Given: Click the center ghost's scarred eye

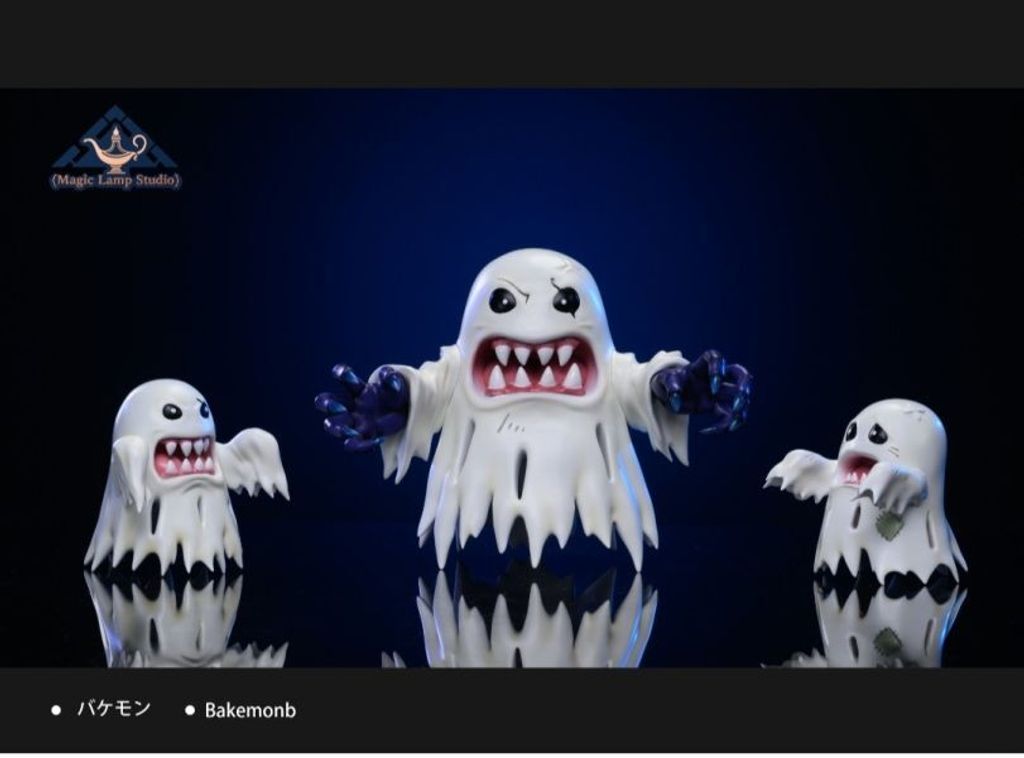Looking at the screenshot, I should point(565,299).
